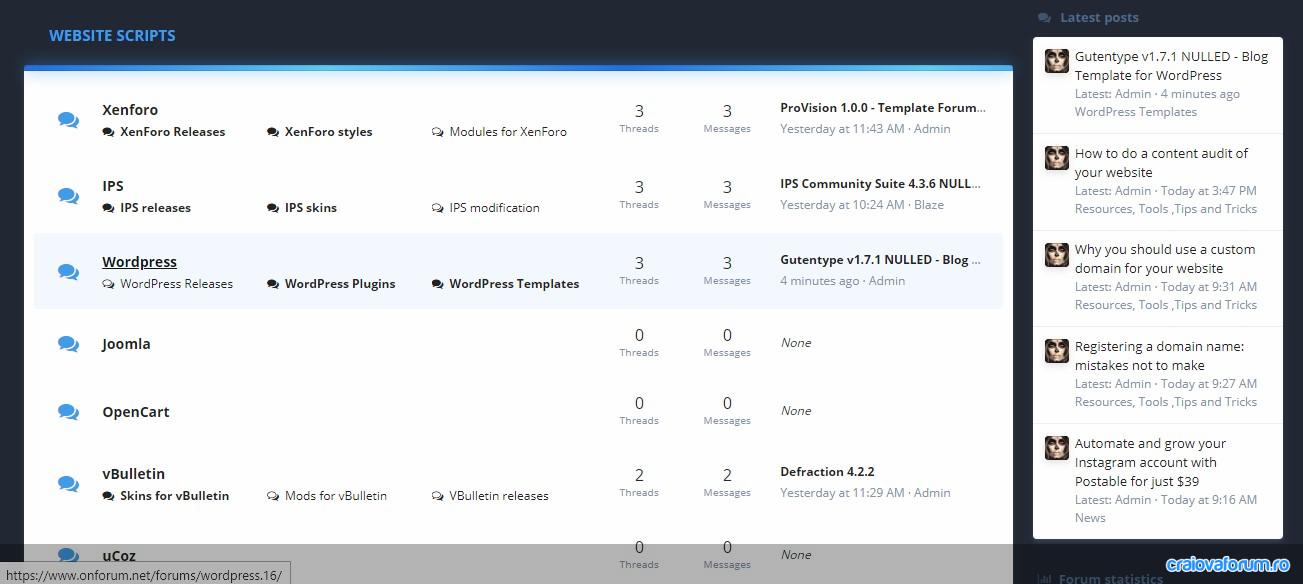
Task: Open the Joomla forum
Action: click(126, 344)
